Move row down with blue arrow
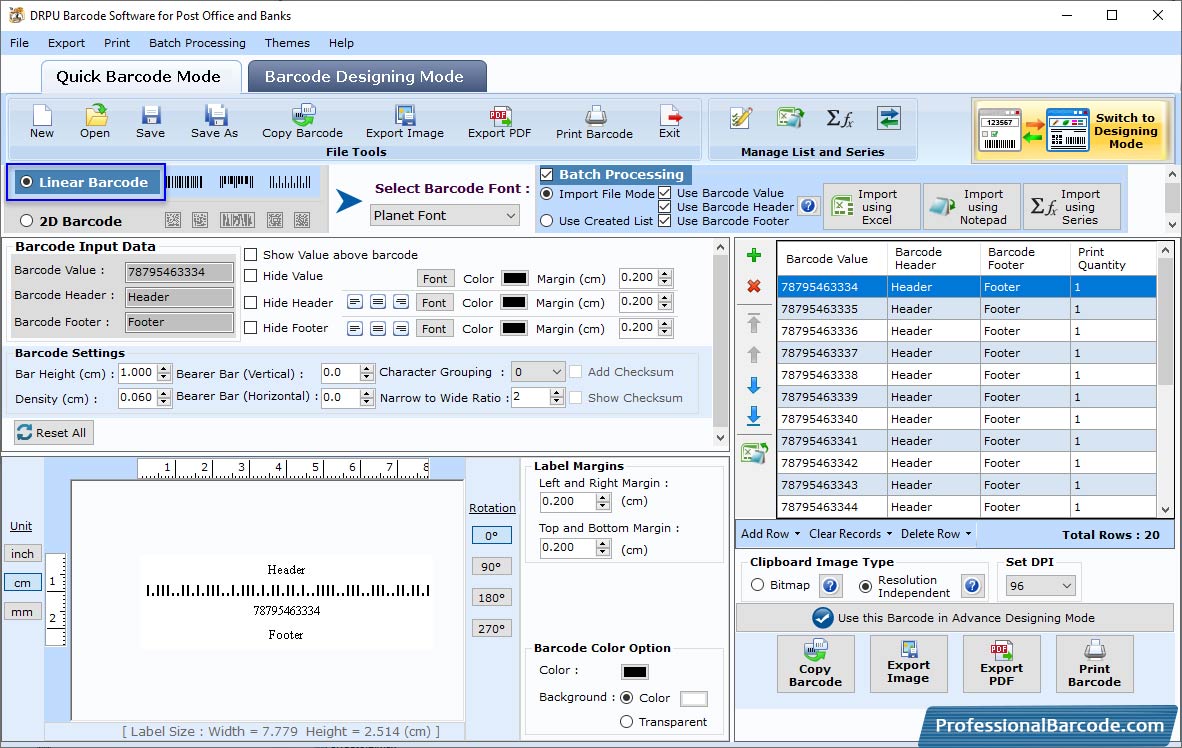 click(x=753, y=385)
